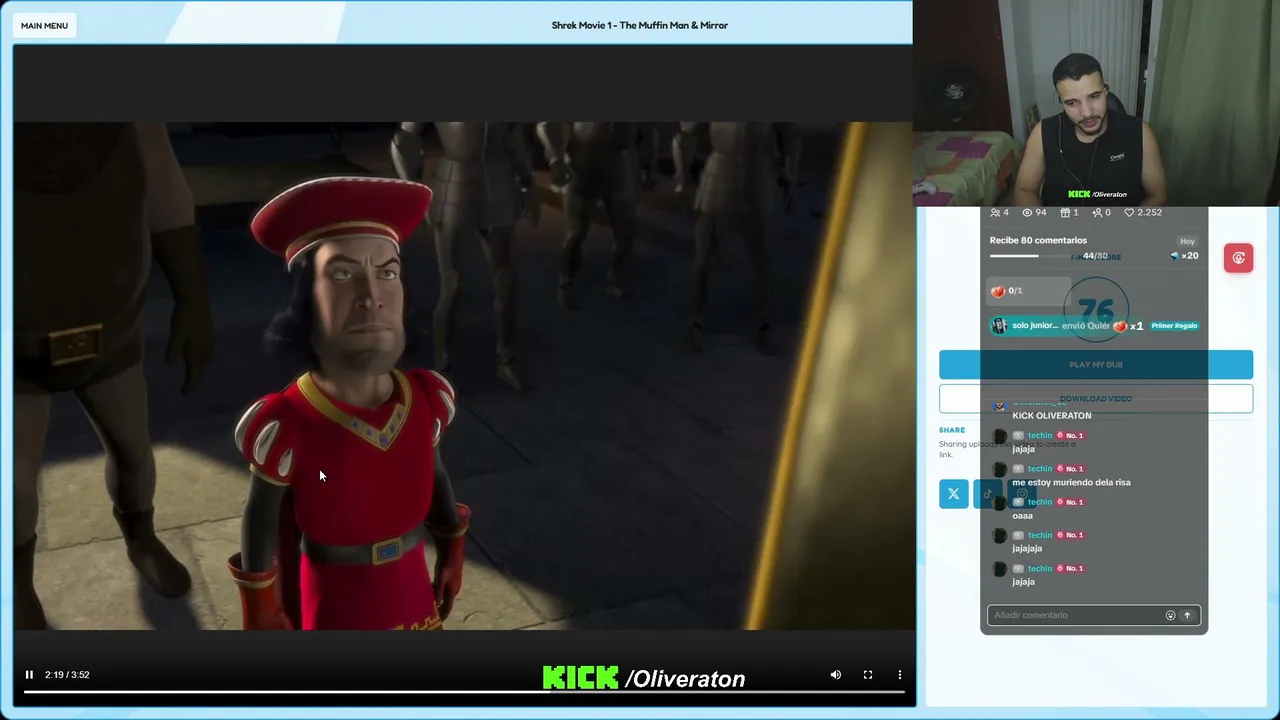Image resolution: width=1280 pixels, height=720 pixels.
Task: Click the gift count icon
Action: pos(1066,213)
